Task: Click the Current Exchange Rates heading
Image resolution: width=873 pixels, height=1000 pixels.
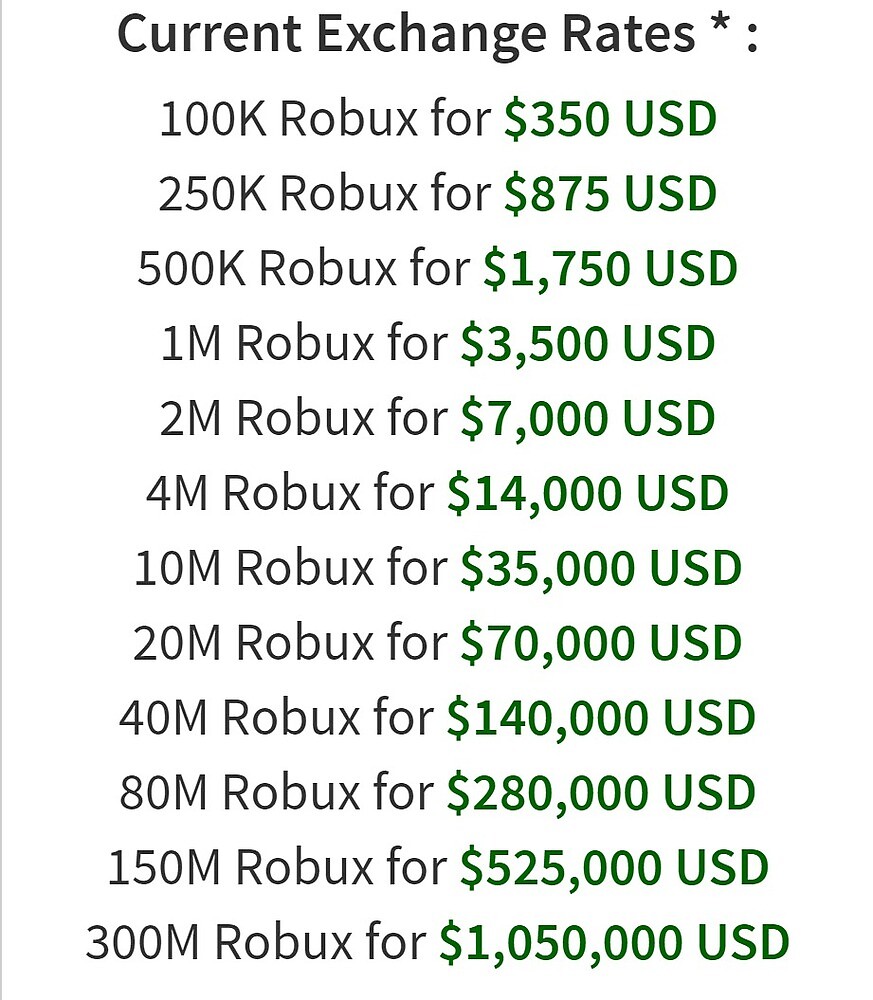Action: point(437,35)
